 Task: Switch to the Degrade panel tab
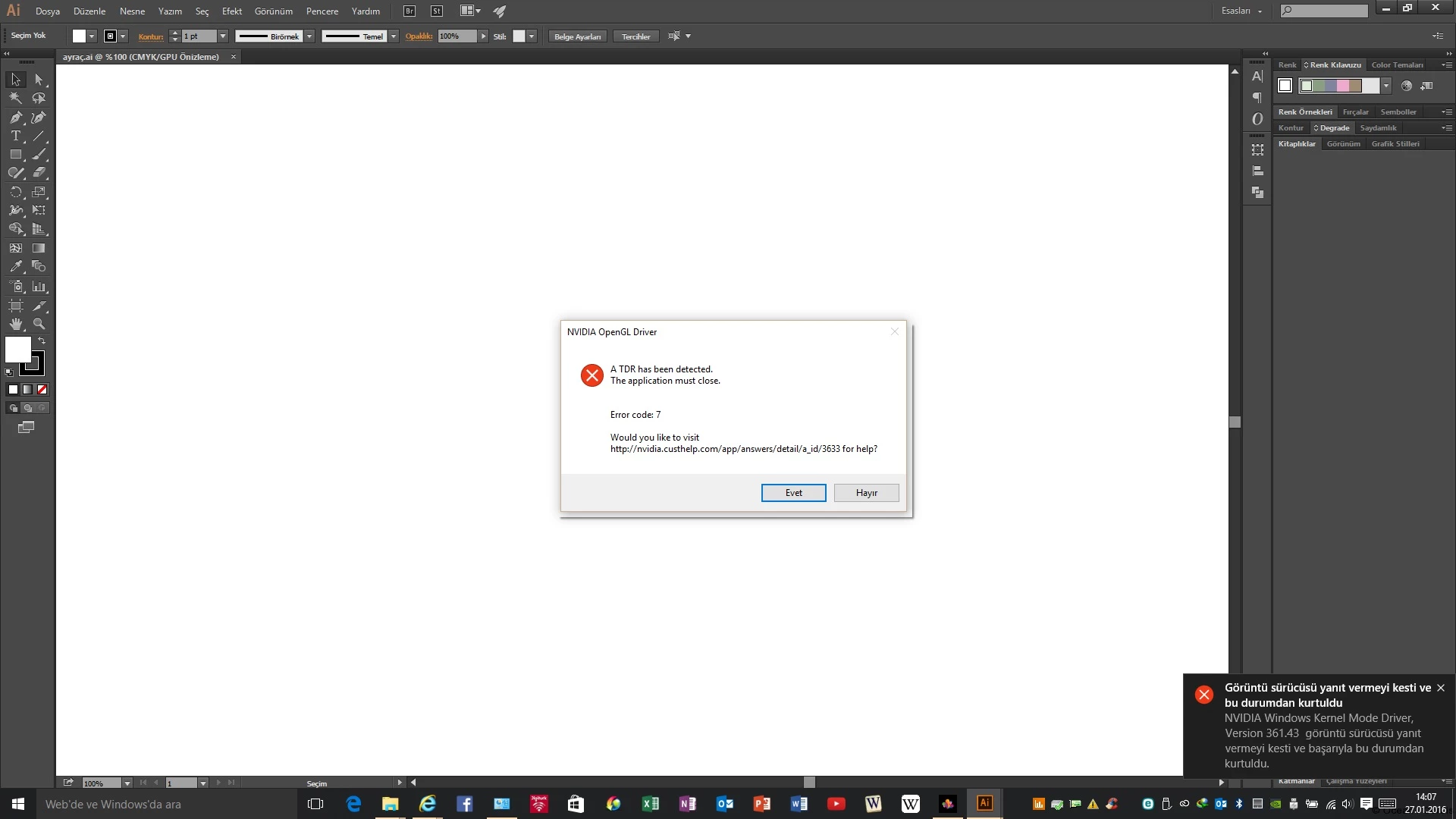click(x=1333, y=128)
